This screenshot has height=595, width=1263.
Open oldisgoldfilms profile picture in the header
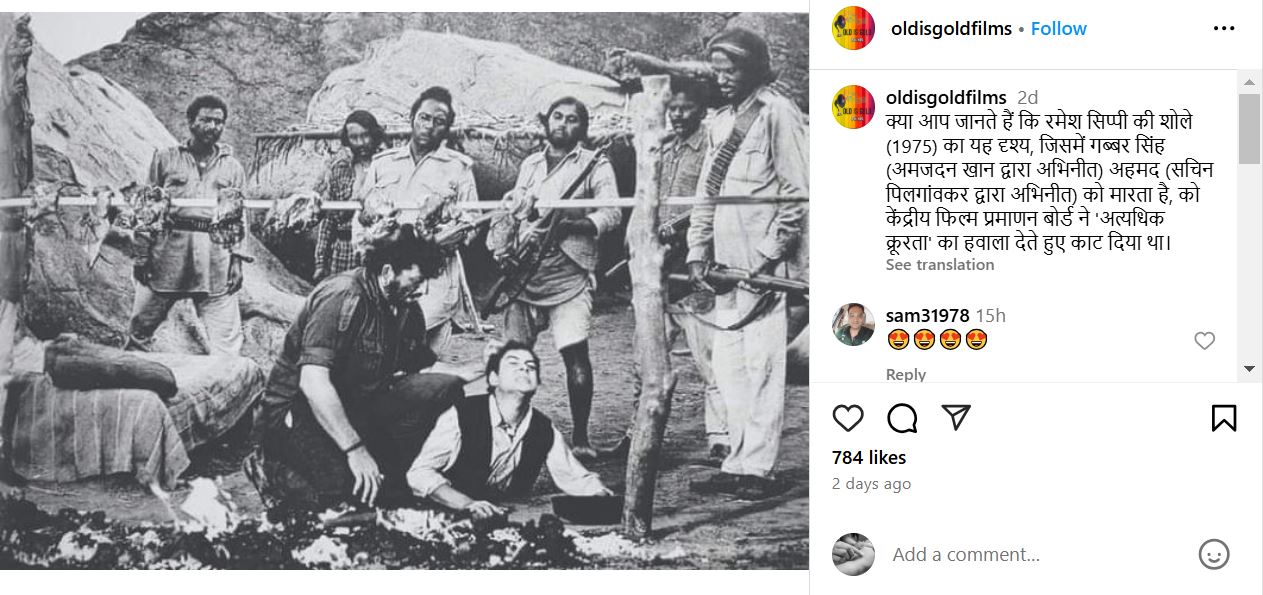point(854,29)
